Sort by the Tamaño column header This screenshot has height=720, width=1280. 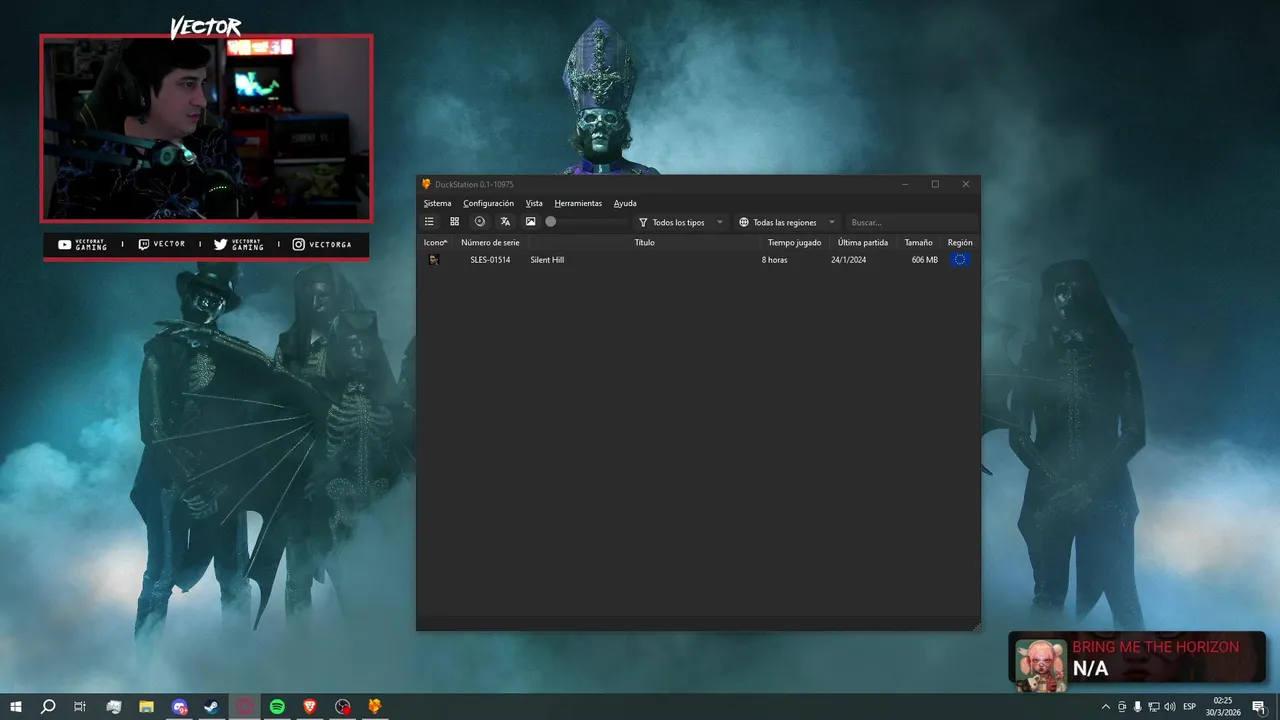tap(918, 242)
